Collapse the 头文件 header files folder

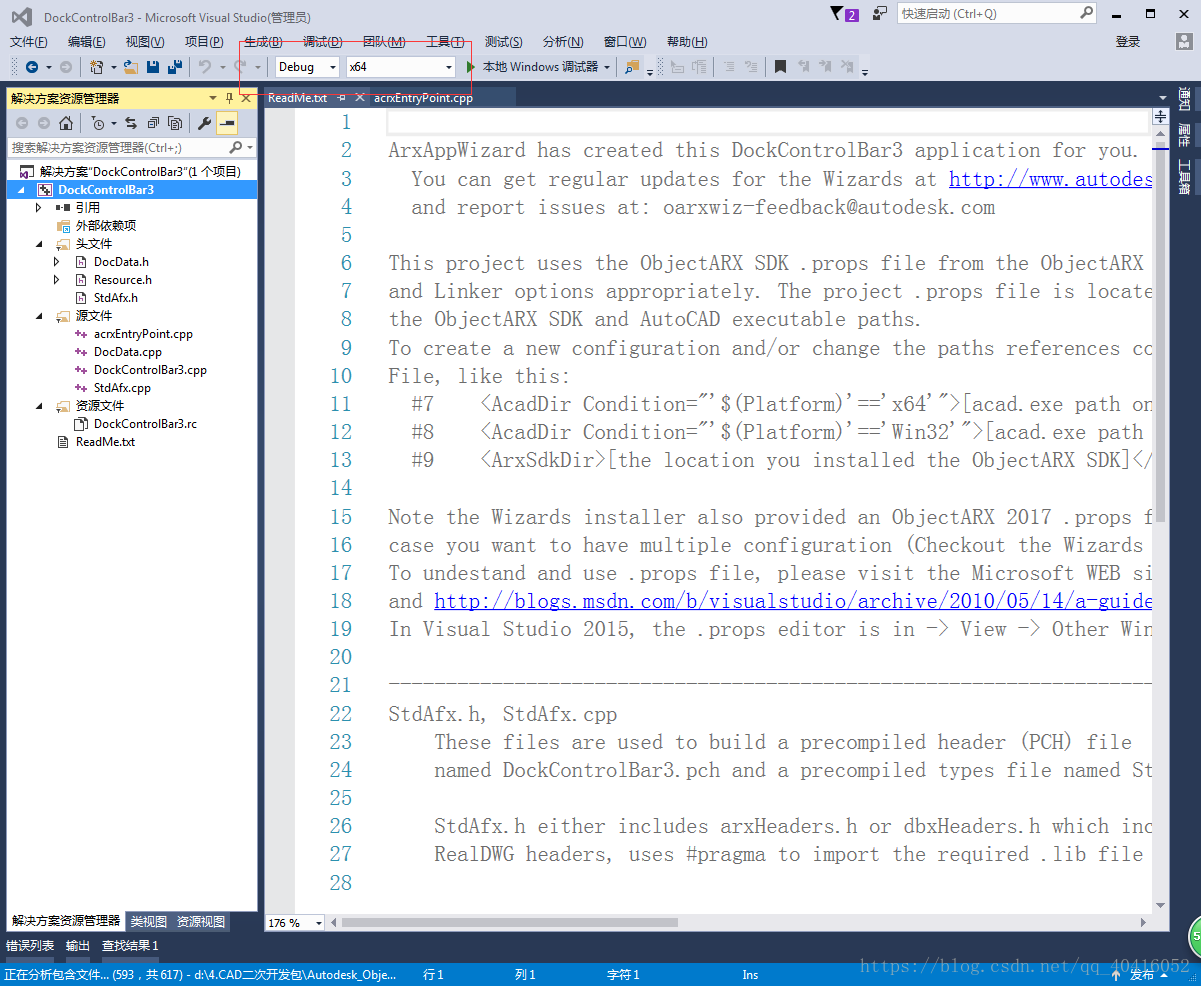point(38,243)
